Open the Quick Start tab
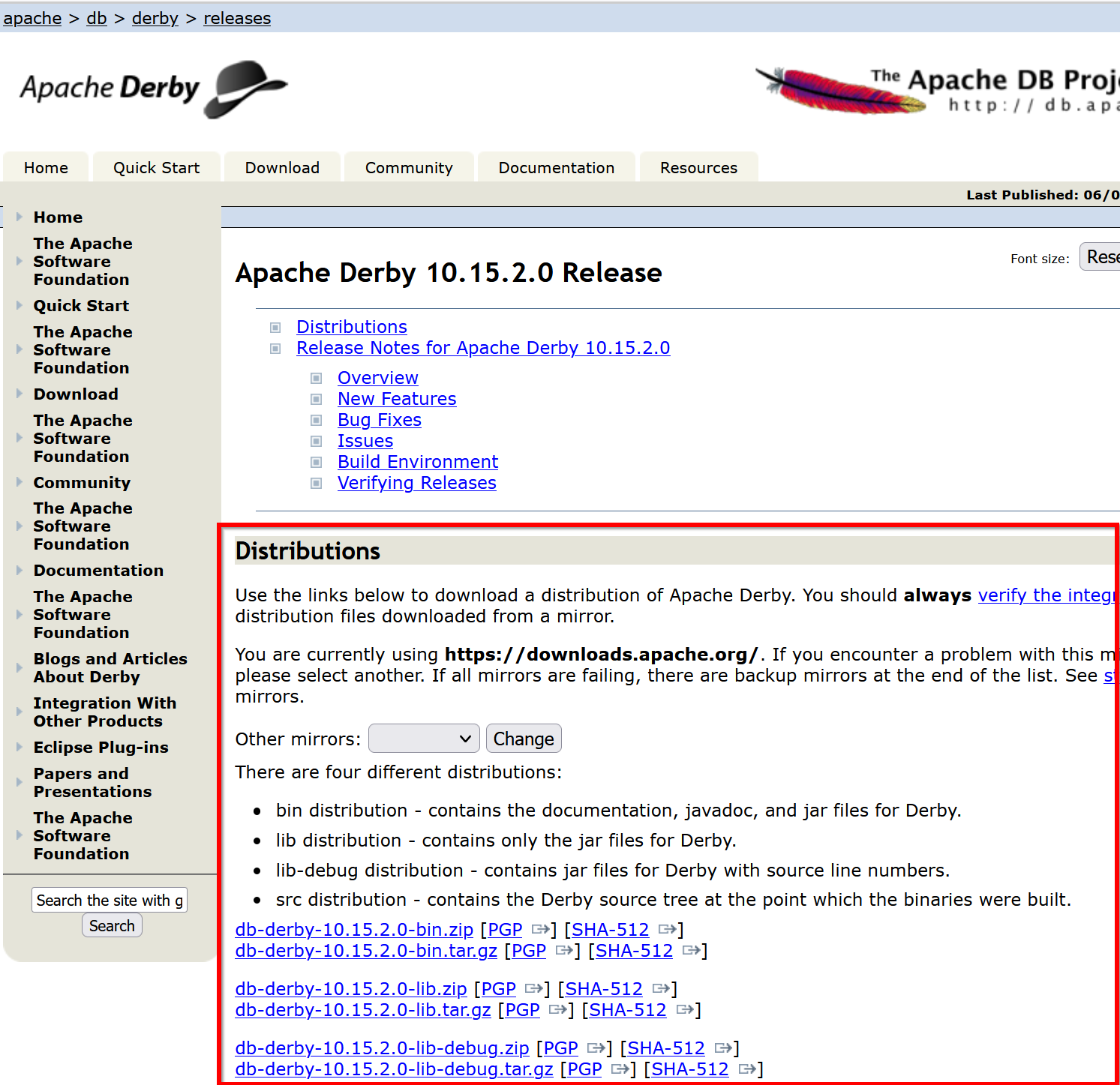Viewport: 1120px width, 1085px height. pos(157,168)
